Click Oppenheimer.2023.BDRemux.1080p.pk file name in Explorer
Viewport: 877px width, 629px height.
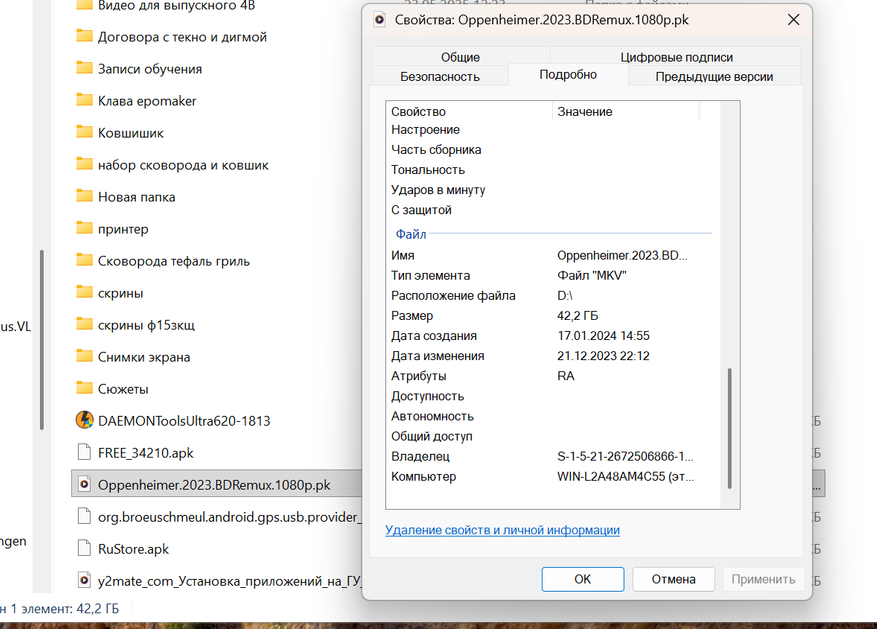tap(214, 485)
